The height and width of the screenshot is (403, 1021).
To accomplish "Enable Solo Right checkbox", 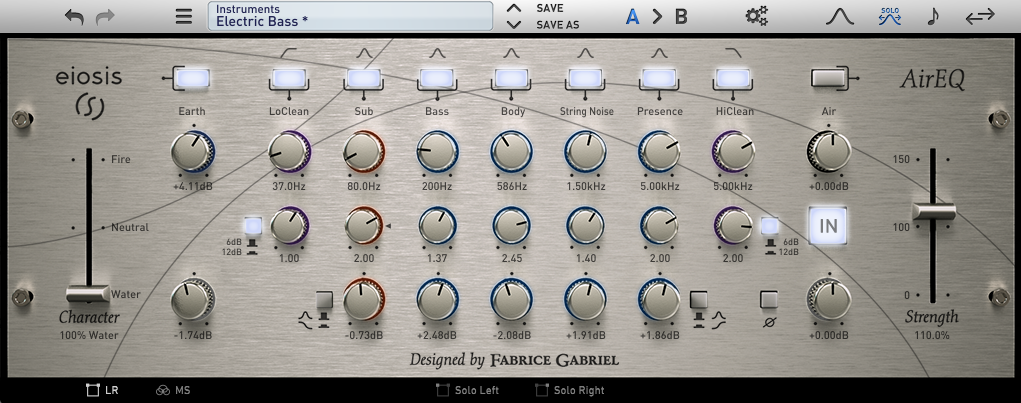I will point(570,391).
